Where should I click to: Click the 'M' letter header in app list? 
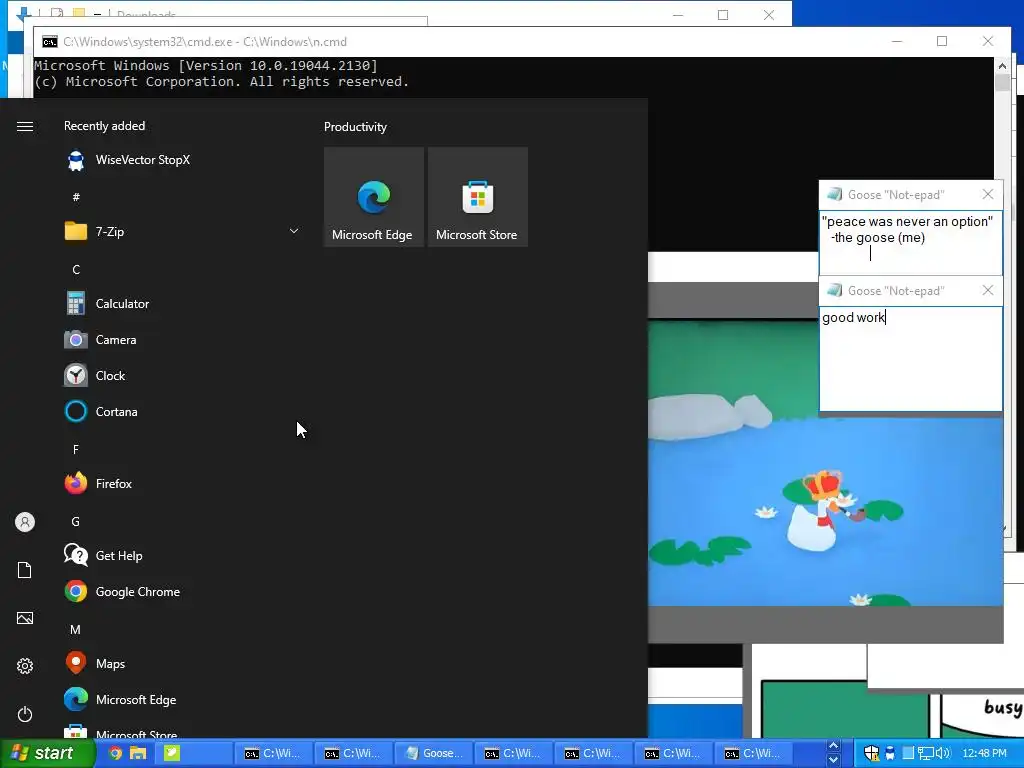tap(76, 630)
